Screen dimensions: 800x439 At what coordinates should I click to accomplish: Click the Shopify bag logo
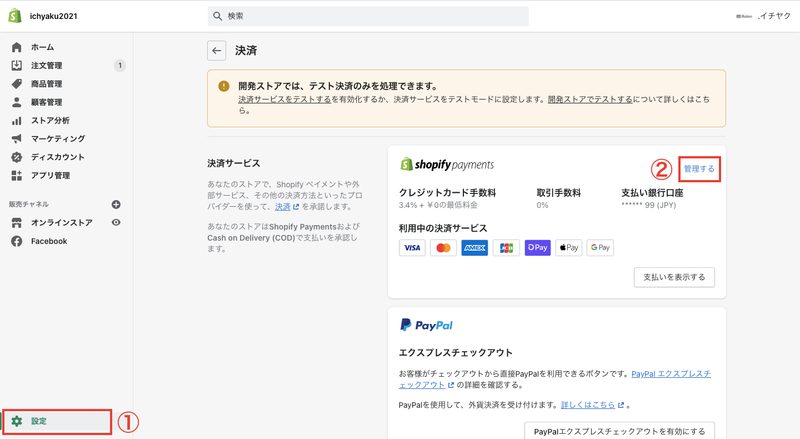15,16
